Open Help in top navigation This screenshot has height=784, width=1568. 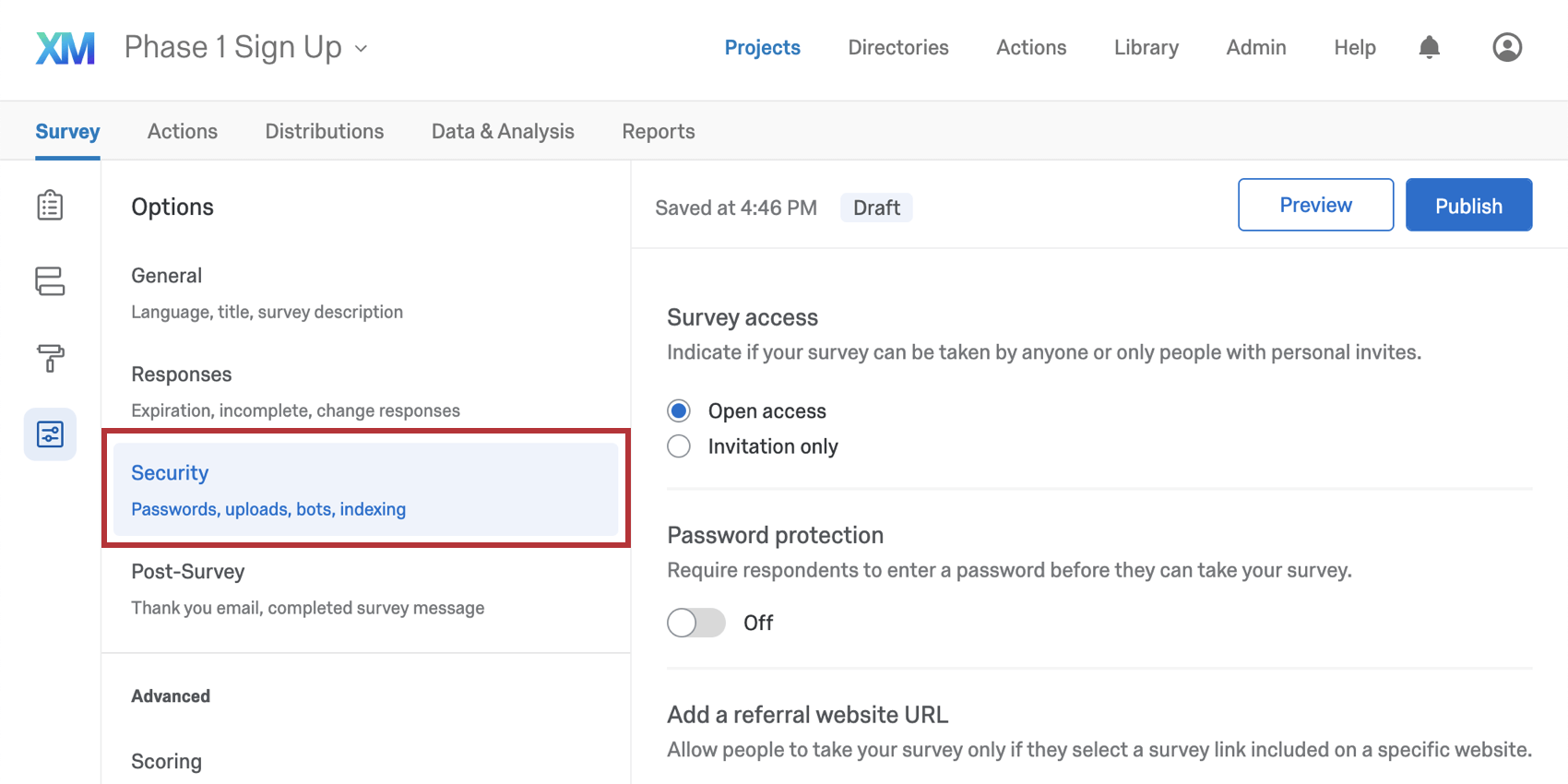click(1354, 47)
